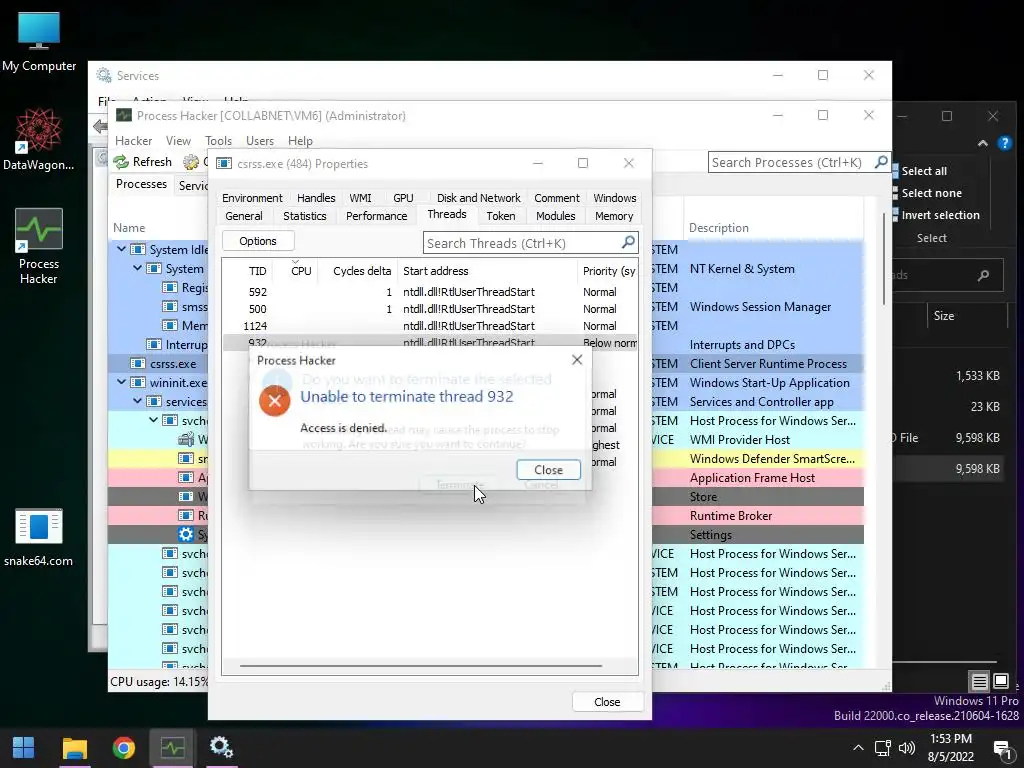Open the Hacker menu
1024x768 pixels.
(133, 140)
